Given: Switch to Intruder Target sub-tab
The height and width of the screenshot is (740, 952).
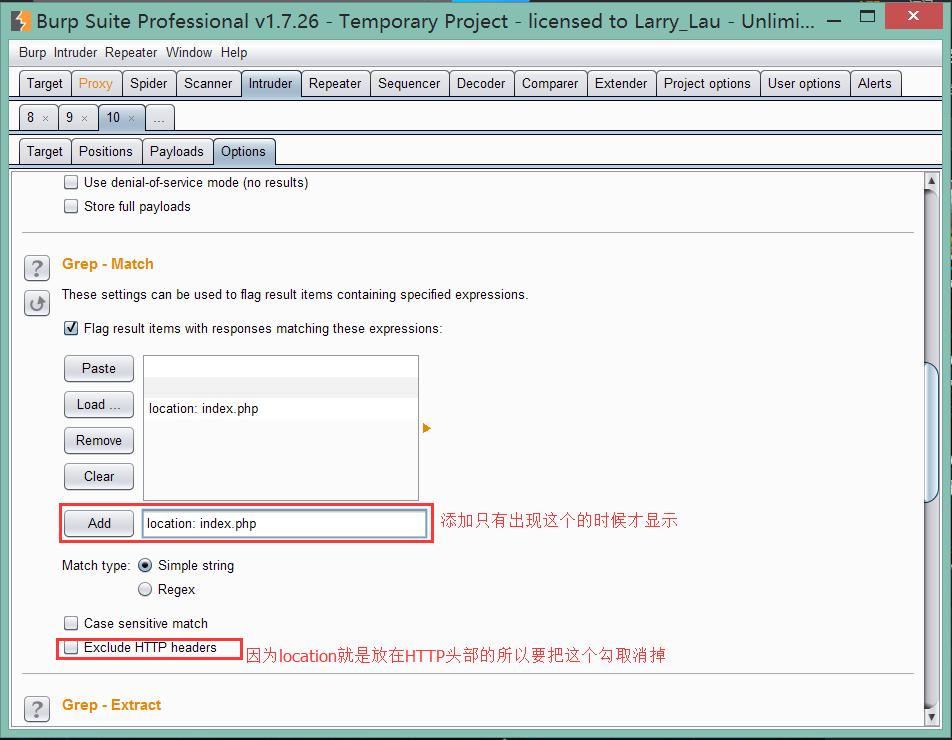Looking at the screenshot, I should (44, 152).
